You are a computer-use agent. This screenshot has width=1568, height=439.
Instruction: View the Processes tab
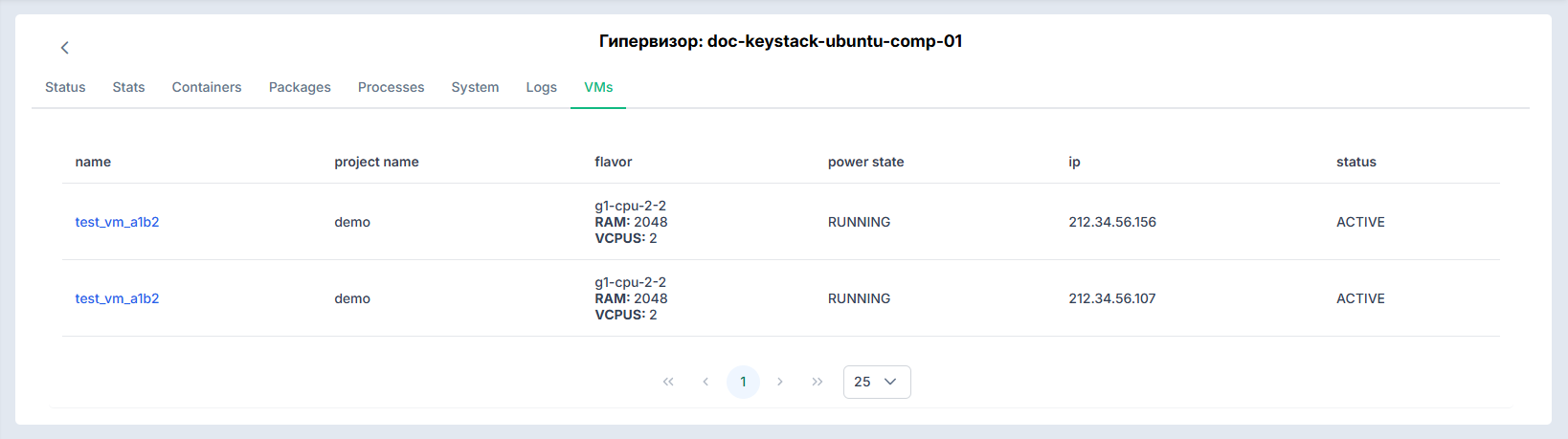click(391, 87)
